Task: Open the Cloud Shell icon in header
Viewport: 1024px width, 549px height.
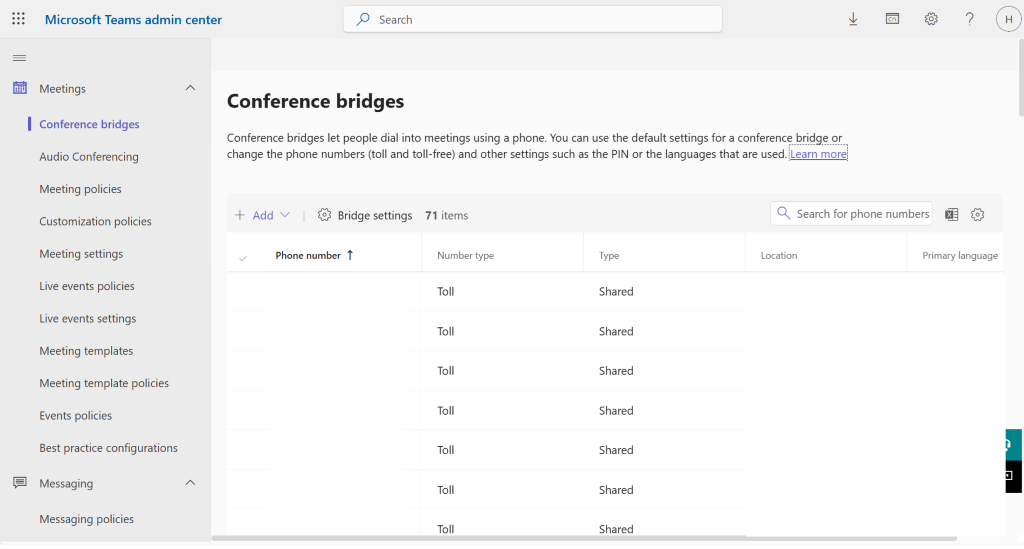Action: point(892,19)
